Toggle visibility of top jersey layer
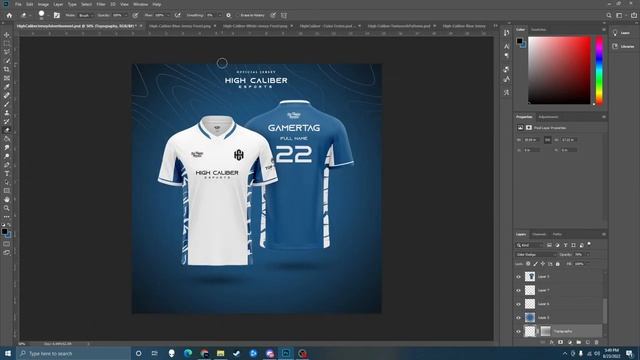Screen dimensions: 640x360 click(x=518, y=277)
